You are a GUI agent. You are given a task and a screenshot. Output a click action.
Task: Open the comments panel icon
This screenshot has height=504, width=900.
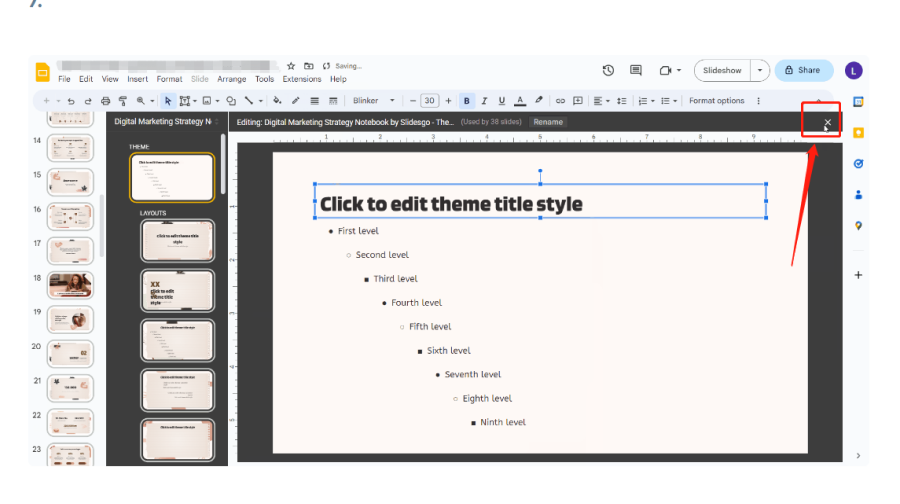coord(635,70)
